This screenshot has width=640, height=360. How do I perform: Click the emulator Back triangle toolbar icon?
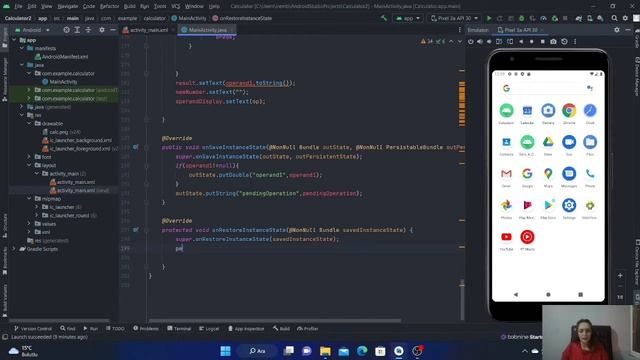click(x=521, y=42)
